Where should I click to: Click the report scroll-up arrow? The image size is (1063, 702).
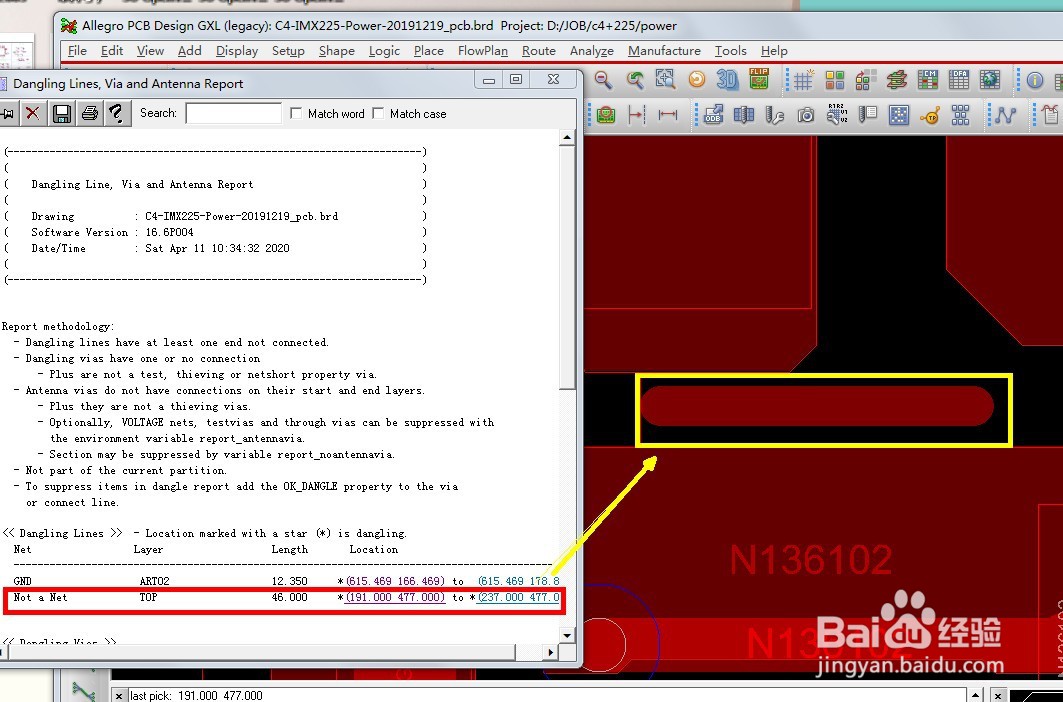pos(567,138)
